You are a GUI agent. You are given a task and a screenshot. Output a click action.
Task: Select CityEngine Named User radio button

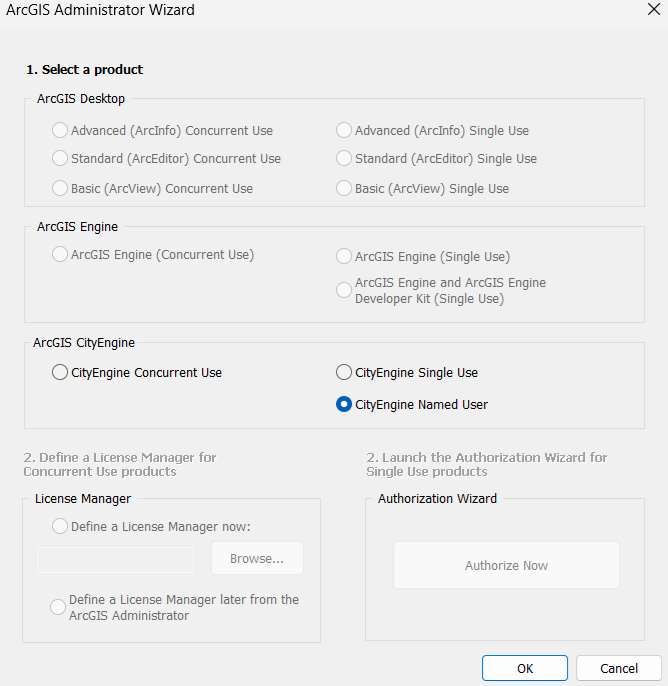(x=344, y=405)
